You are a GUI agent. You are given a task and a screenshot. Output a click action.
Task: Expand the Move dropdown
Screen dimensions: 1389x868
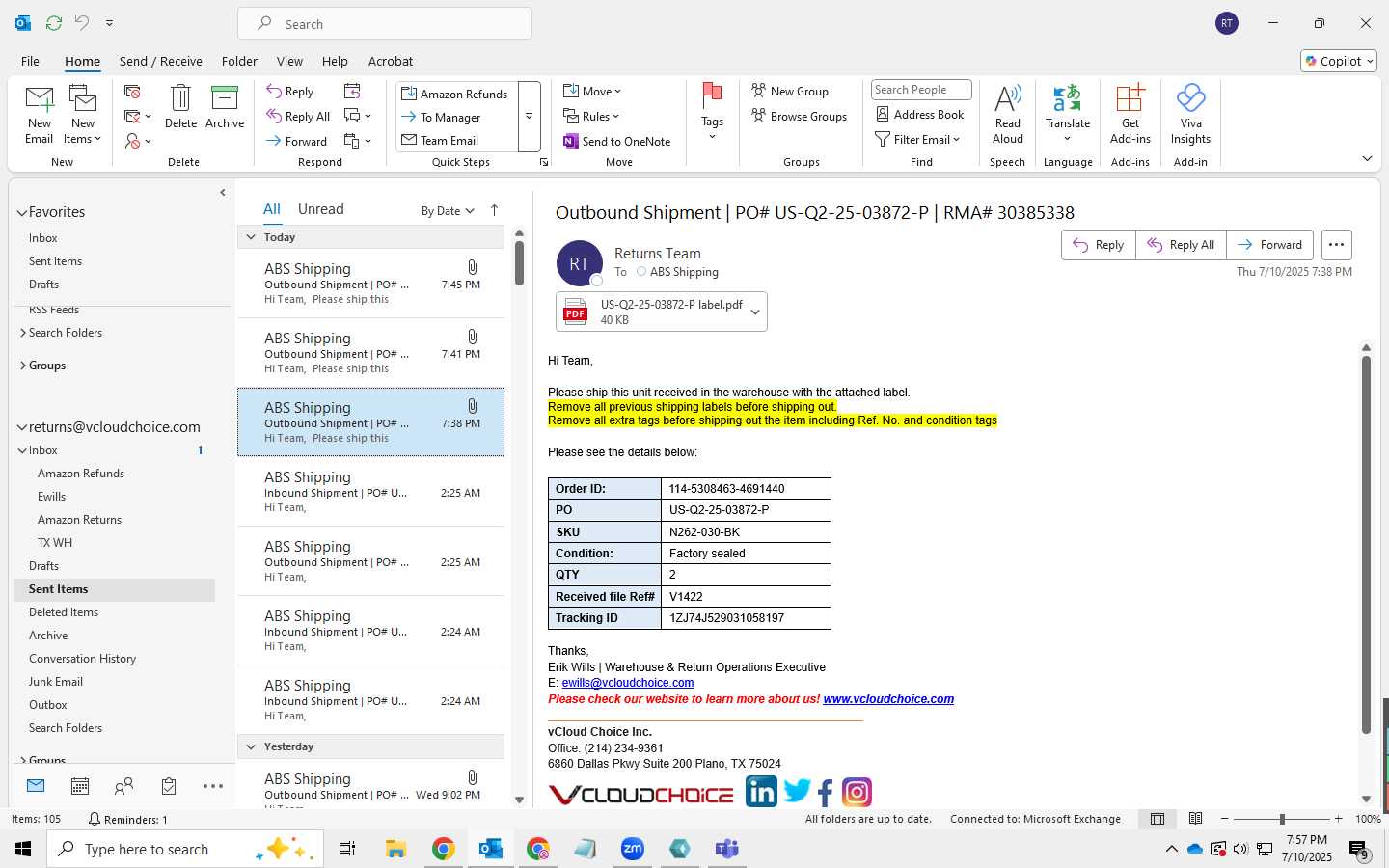point(593,92)
